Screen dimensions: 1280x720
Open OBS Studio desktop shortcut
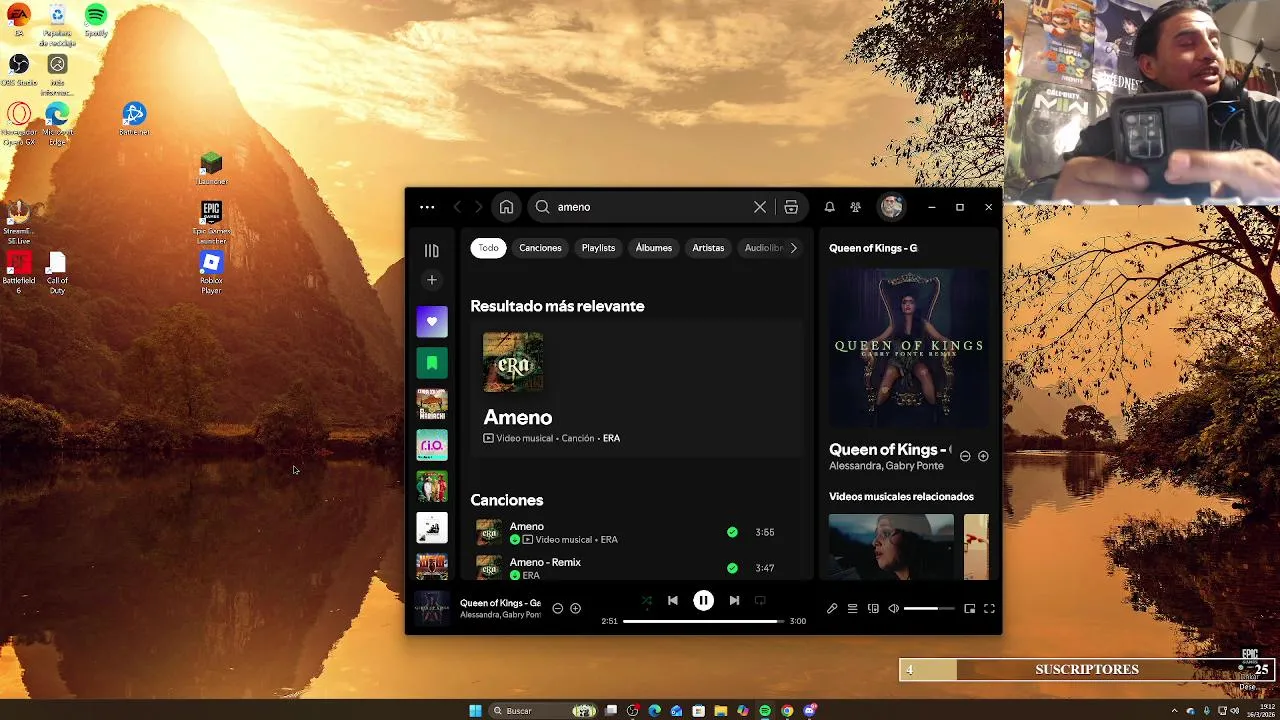[x=19, y=69]
